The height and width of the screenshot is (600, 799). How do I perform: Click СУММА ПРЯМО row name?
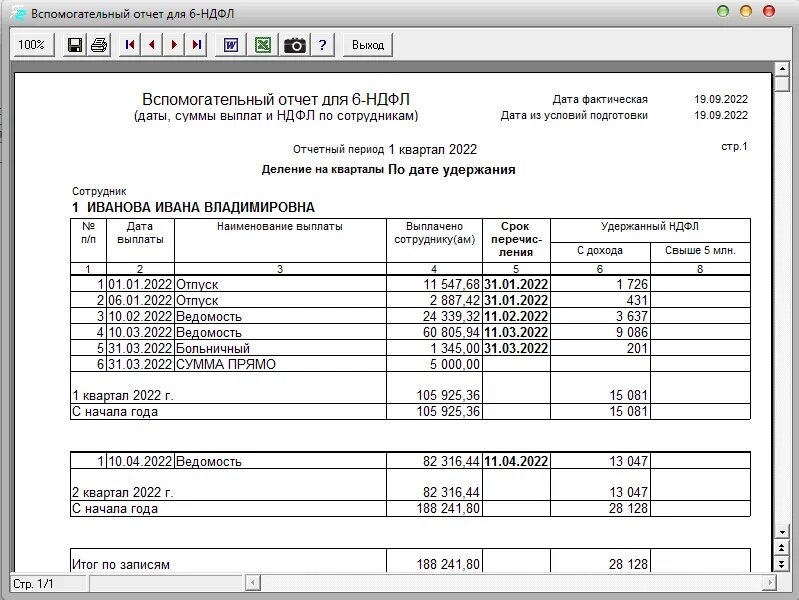click(226, 364)
